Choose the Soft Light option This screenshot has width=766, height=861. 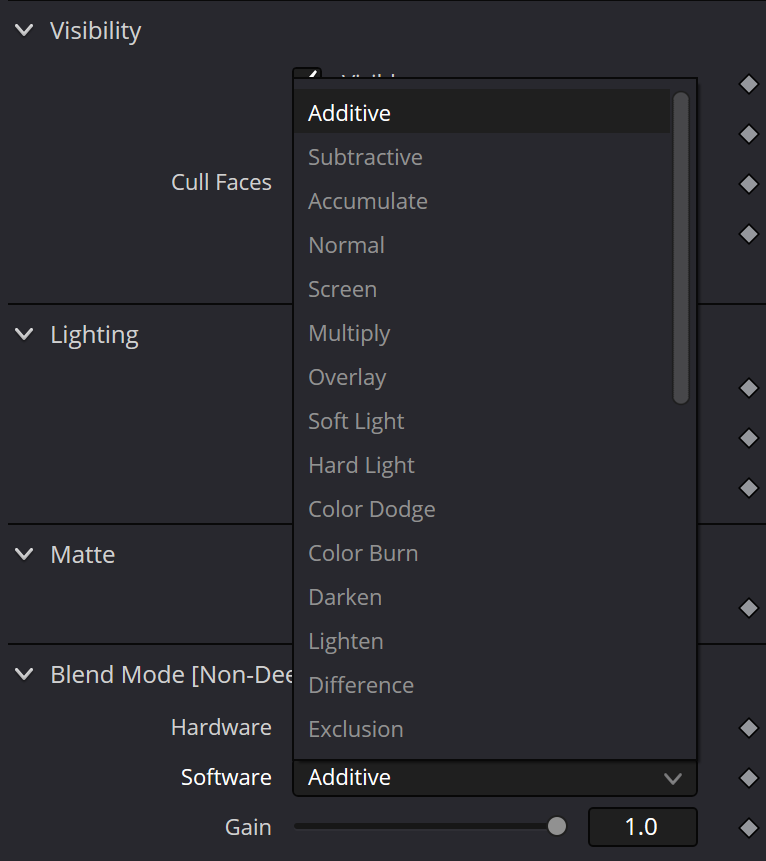[482, 421]
